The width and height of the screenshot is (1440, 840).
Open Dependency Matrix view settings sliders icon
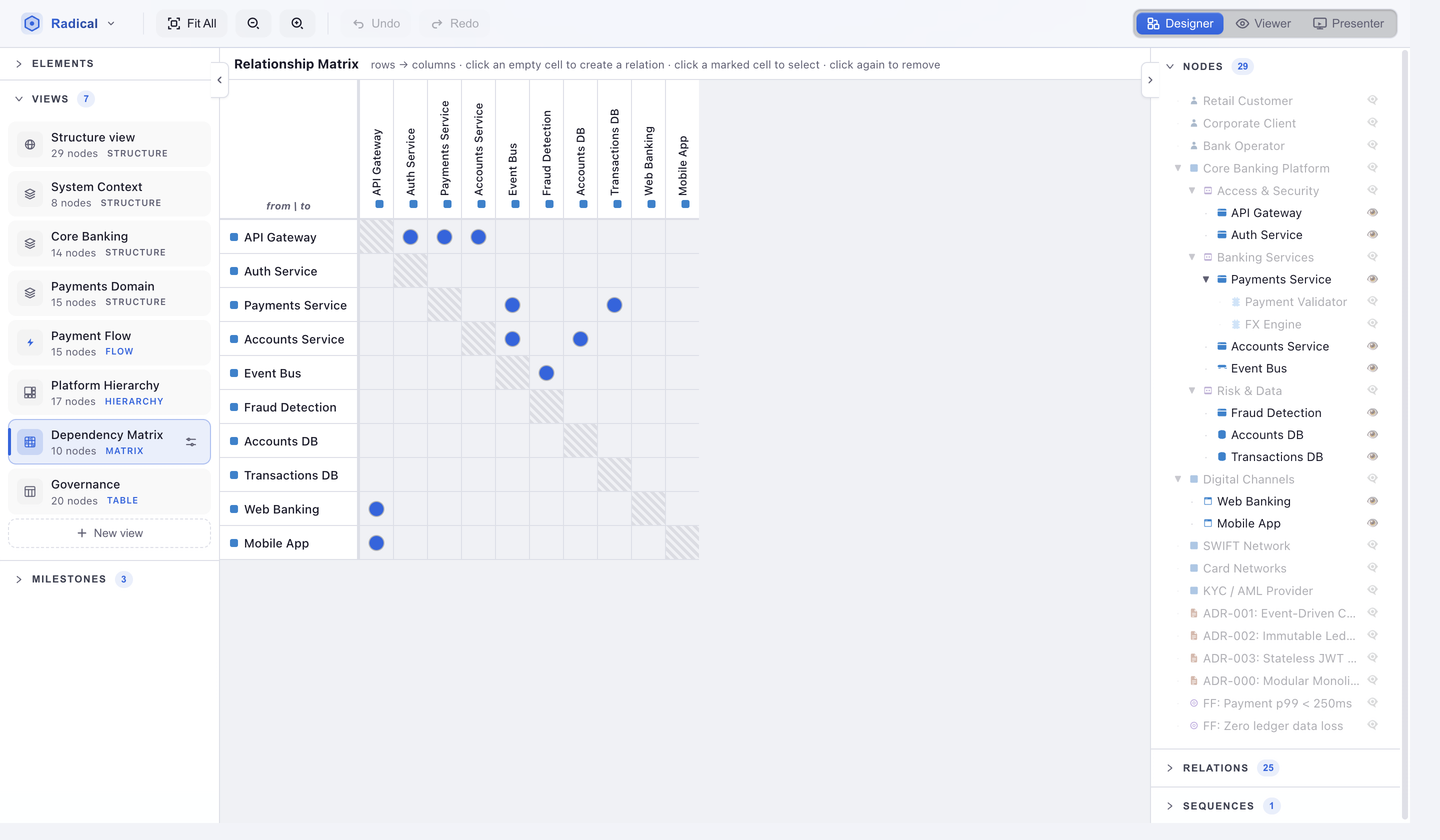click(x=191, y=442)
